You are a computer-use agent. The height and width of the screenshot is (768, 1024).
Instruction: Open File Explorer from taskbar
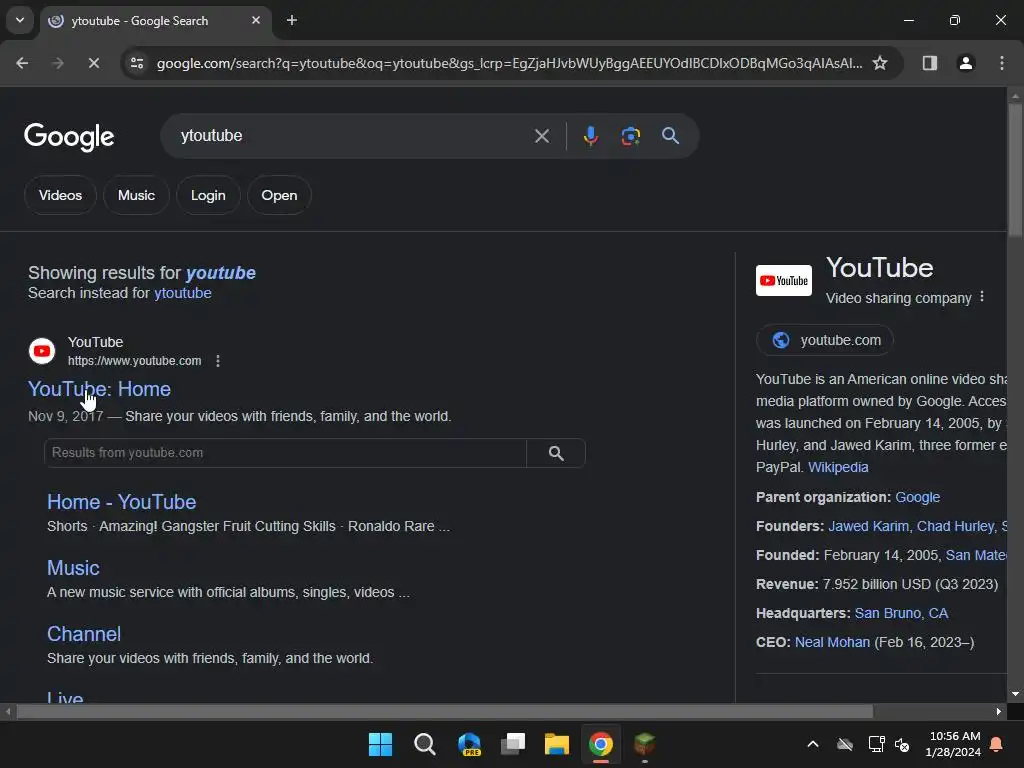coord(557,744)
